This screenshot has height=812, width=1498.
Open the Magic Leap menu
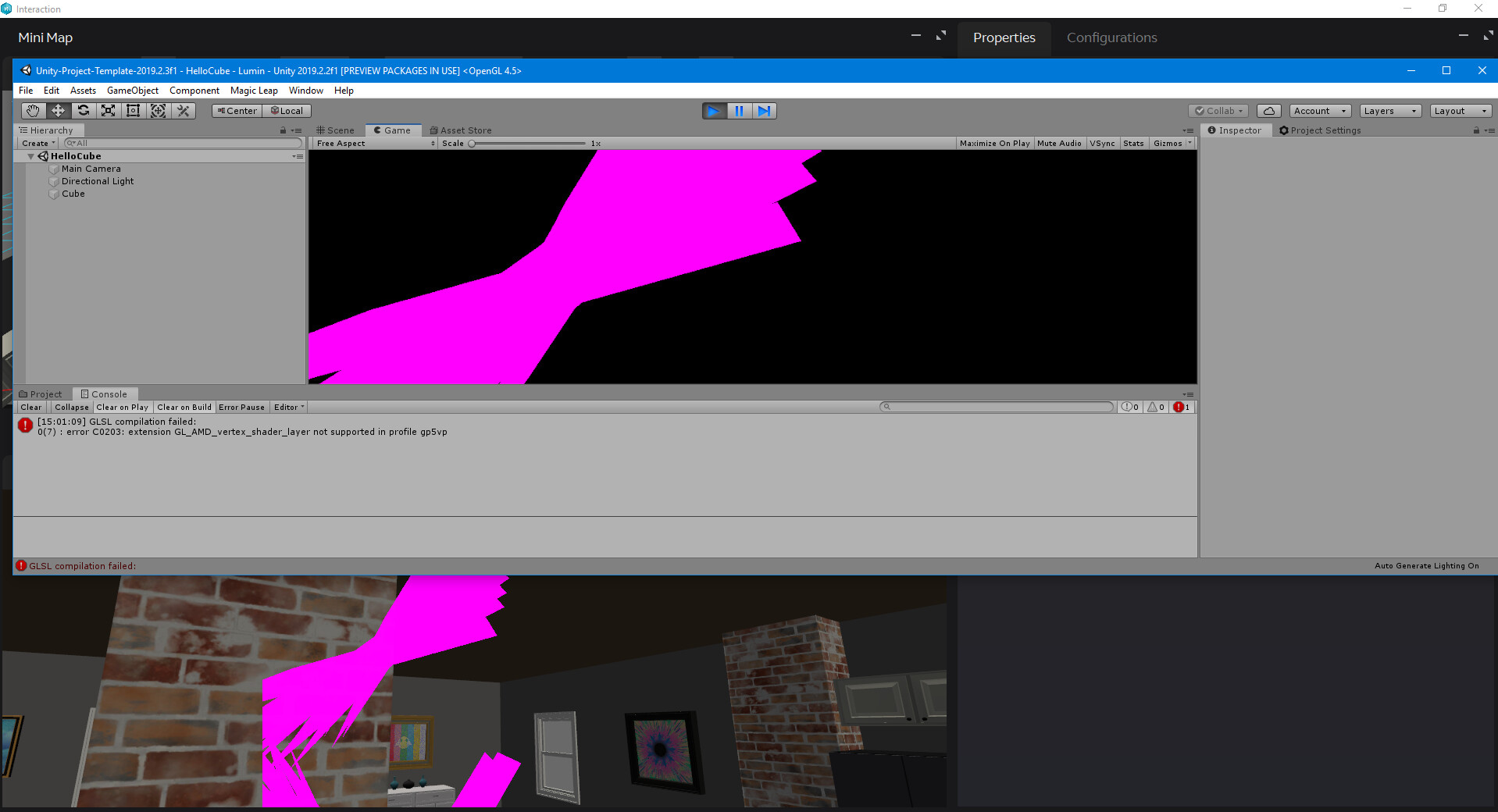254,90
